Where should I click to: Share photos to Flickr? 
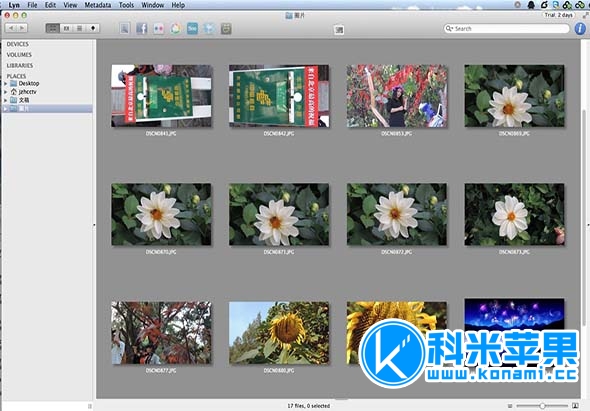158,29
